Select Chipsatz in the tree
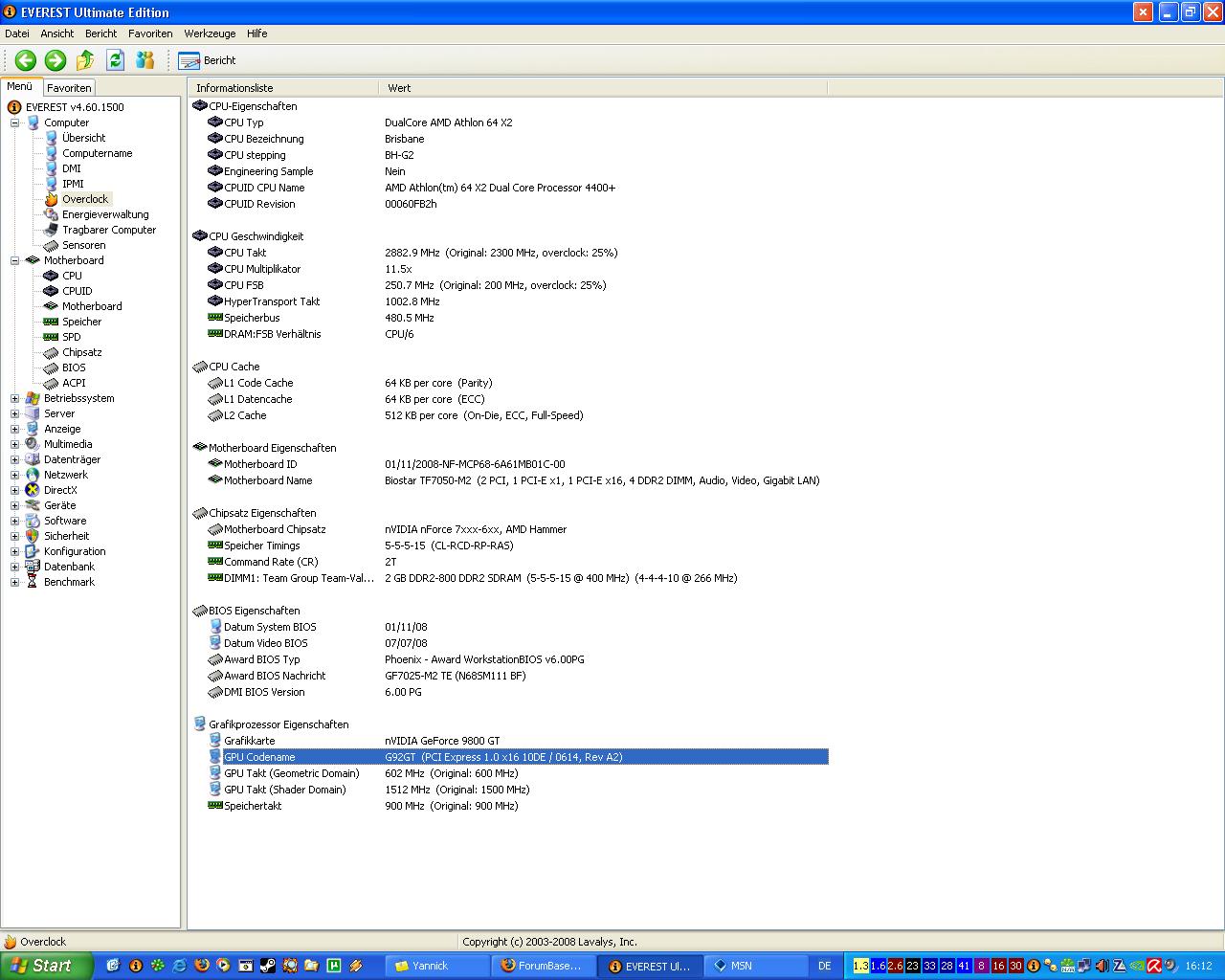The image size is (1225, 980). [x=81, y=352]
